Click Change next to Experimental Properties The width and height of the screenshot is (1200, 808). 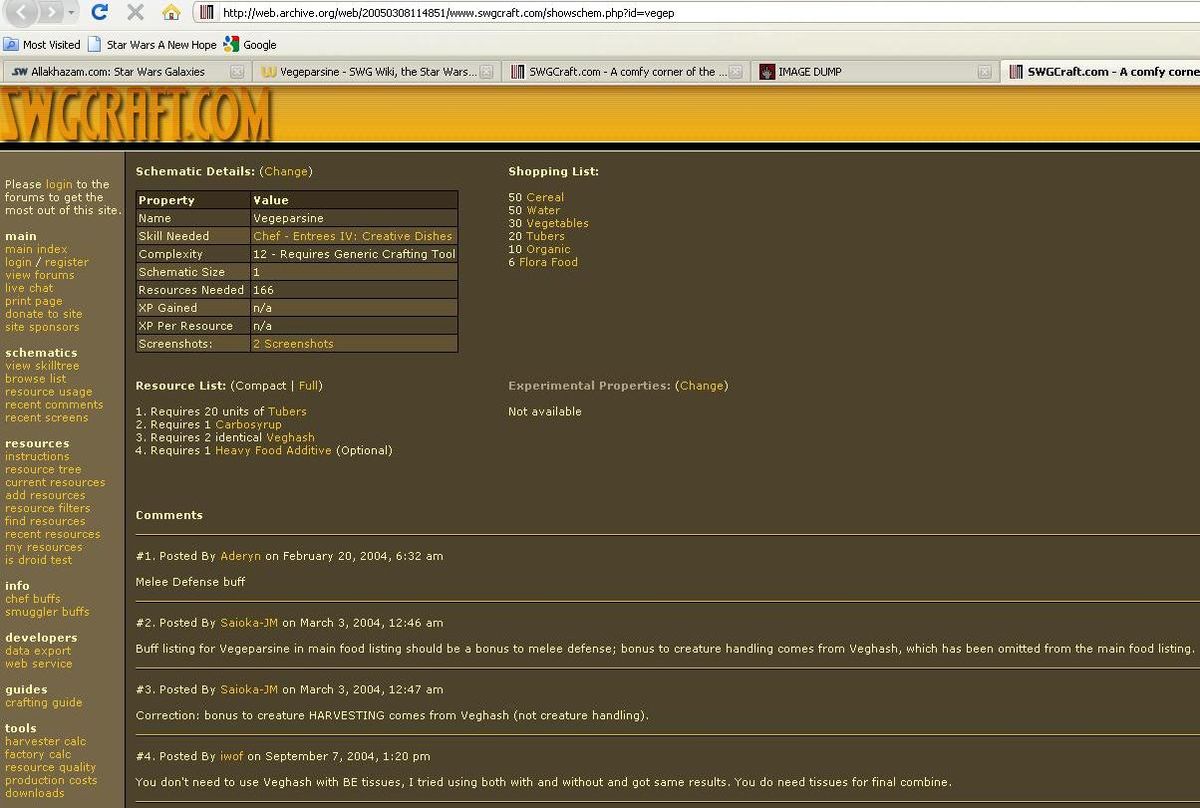click(701, 386)
